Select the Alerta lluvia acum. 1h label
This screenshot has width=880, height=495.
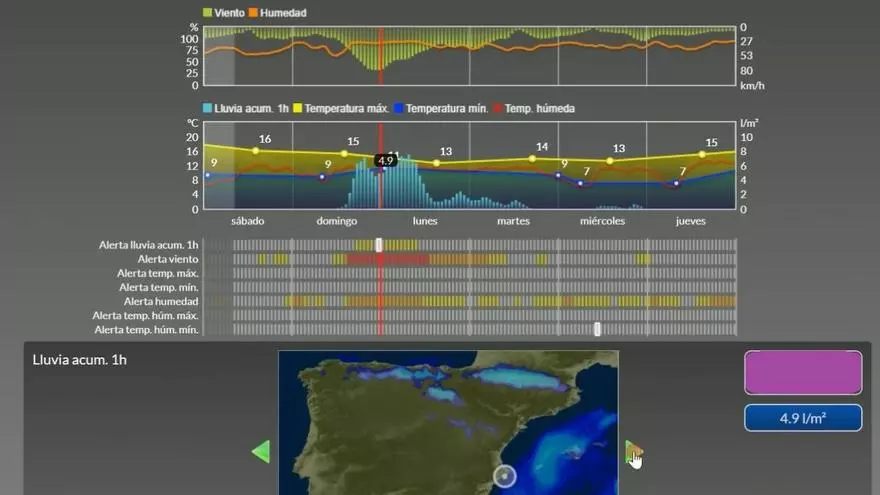click(x=148, y=245)
